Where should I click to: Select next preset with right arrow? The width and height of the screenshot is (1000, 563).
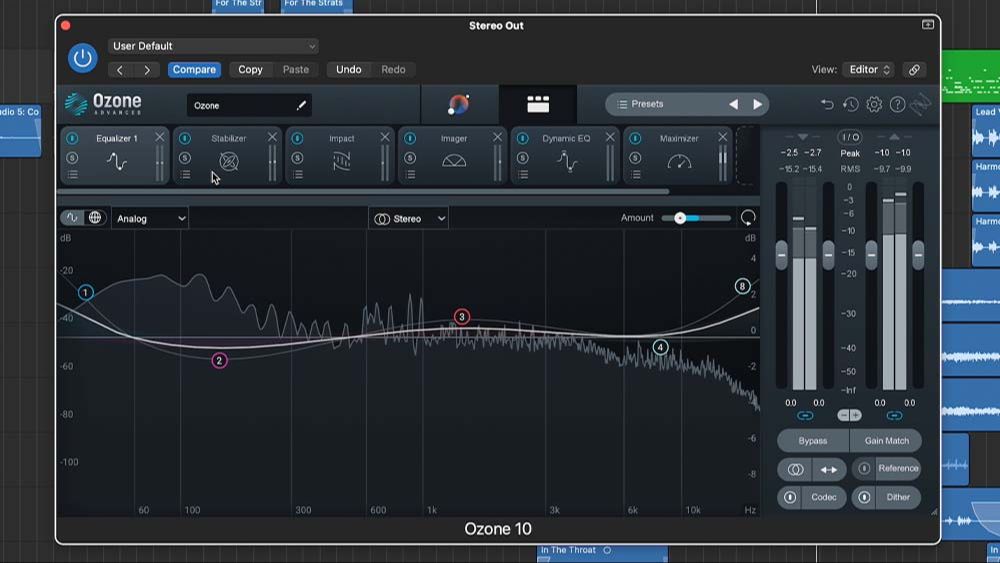pyautogui.click(x=757, y=104)
